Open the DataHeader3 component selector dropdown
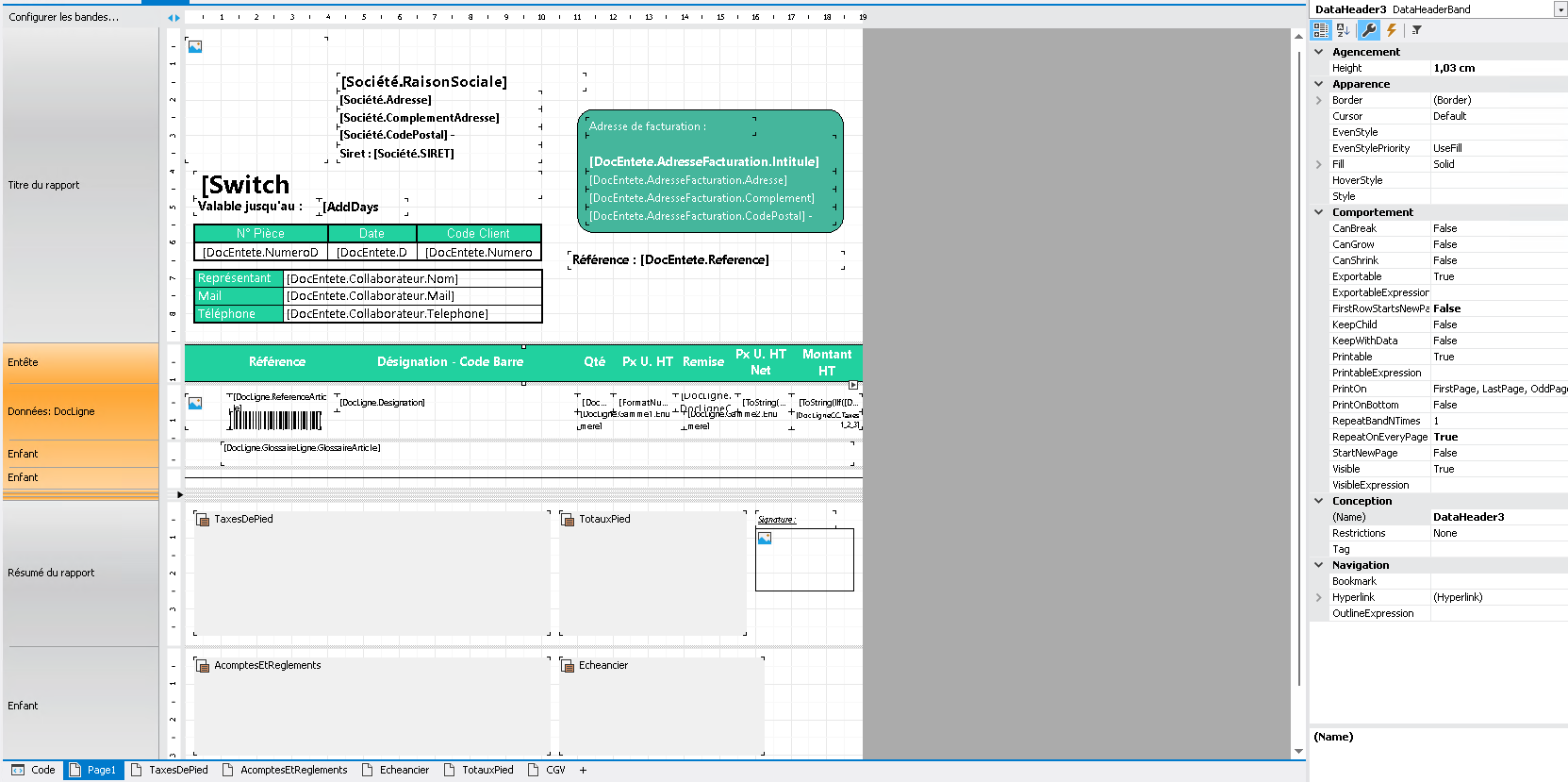Image resolution: width=1568 pixels, height=782 pixels. [1560, 9]
